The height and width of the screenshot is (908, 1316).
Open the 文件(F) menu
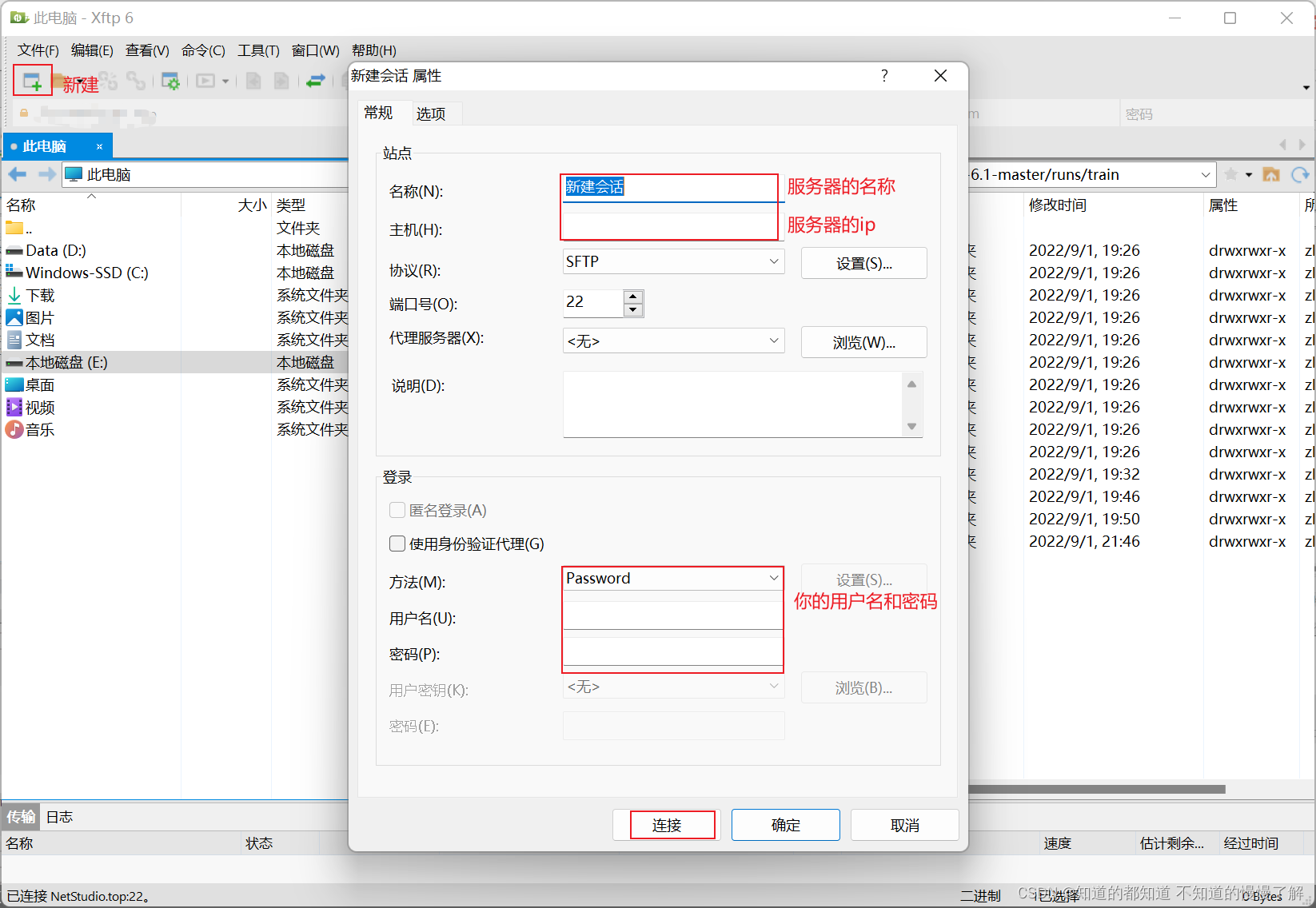(38, 50)
